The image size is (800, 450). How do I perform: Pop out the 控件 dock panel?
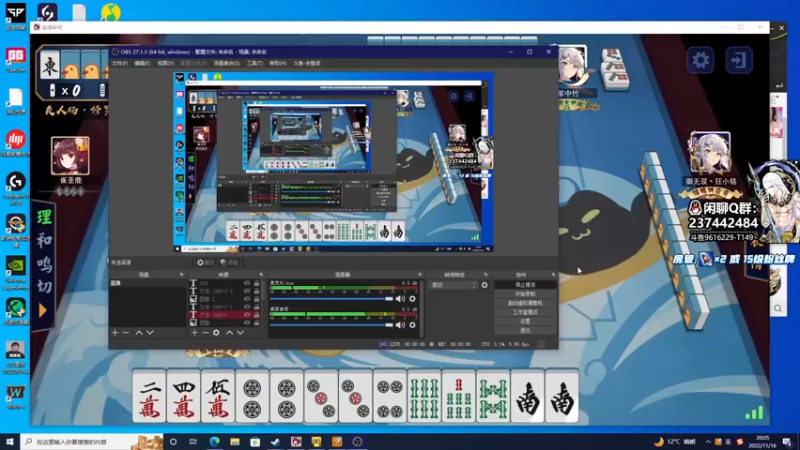tap(553, 274)
